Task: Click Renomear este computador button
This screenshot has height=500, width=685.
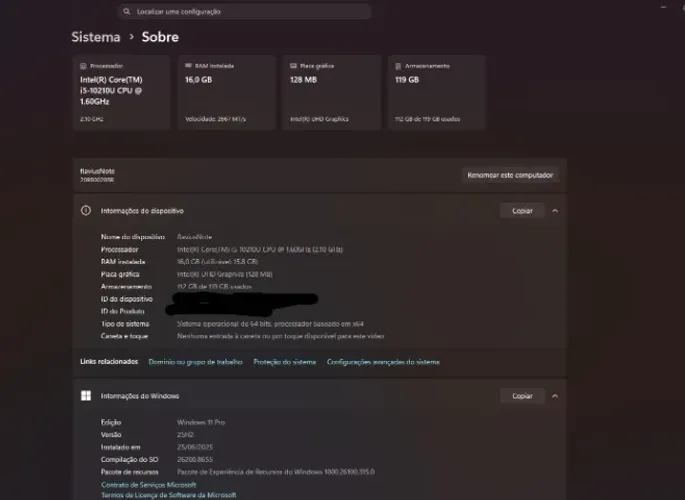Action: [510, 175]
